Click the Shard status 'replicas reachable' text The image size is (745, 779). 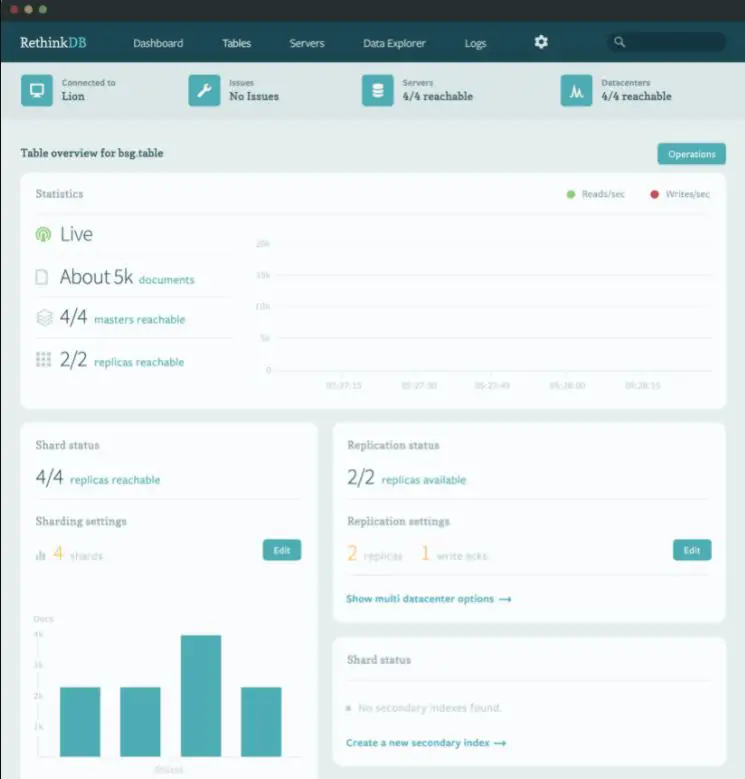click(x=115, y=480)
